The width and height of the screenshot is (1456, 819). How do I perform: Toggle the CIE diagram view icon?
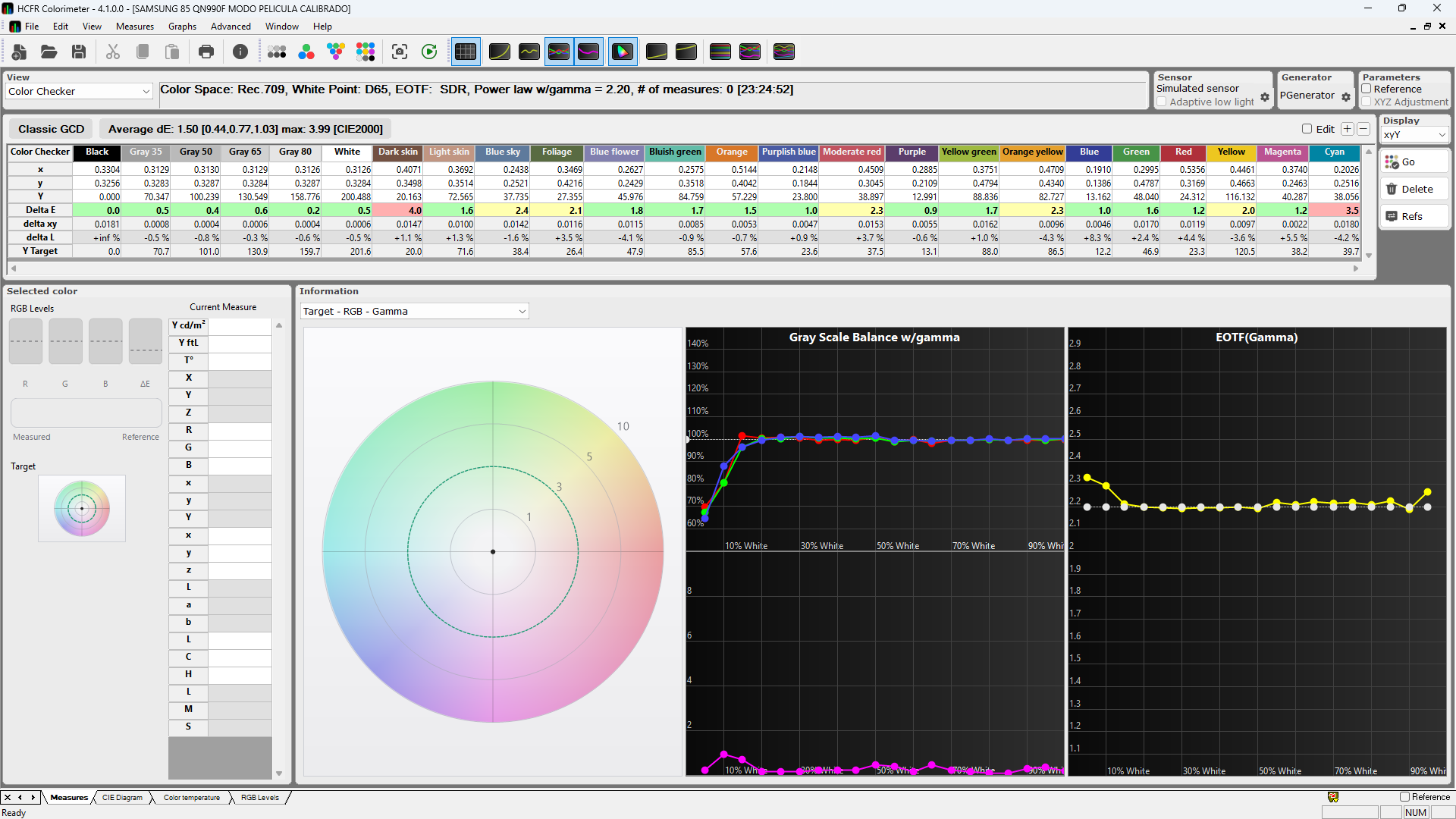pos(622,52)
